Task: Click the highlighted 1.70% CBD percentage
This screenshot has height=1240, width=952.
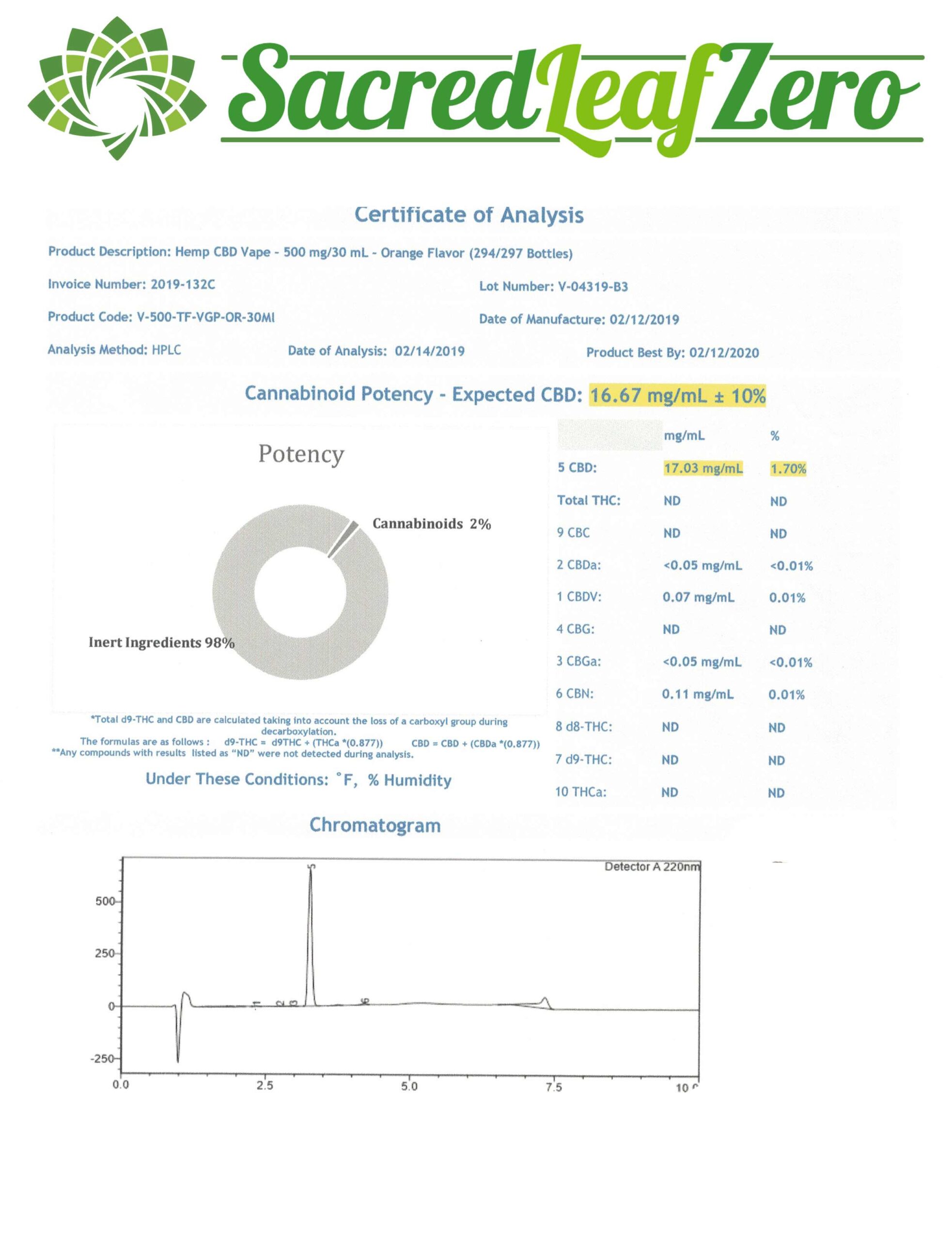Action: point(788,469)
